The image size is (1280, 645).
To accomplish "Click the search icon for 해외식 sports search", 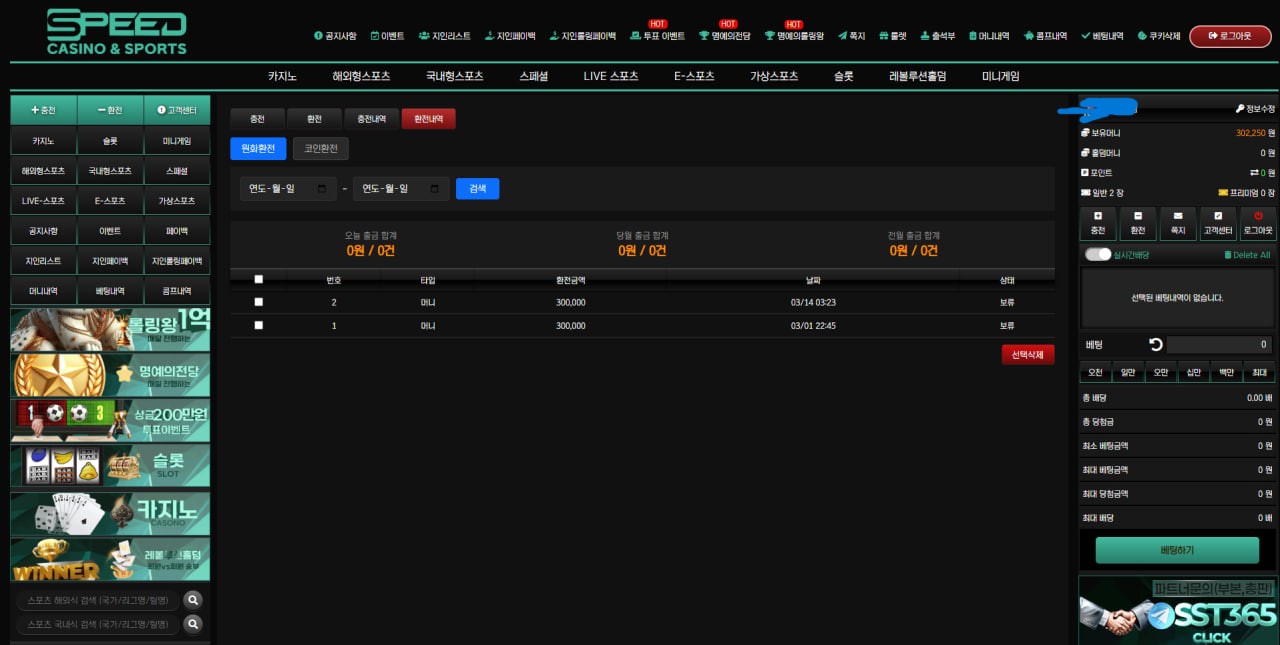I will pyautogui.click(x=193, y=600).
